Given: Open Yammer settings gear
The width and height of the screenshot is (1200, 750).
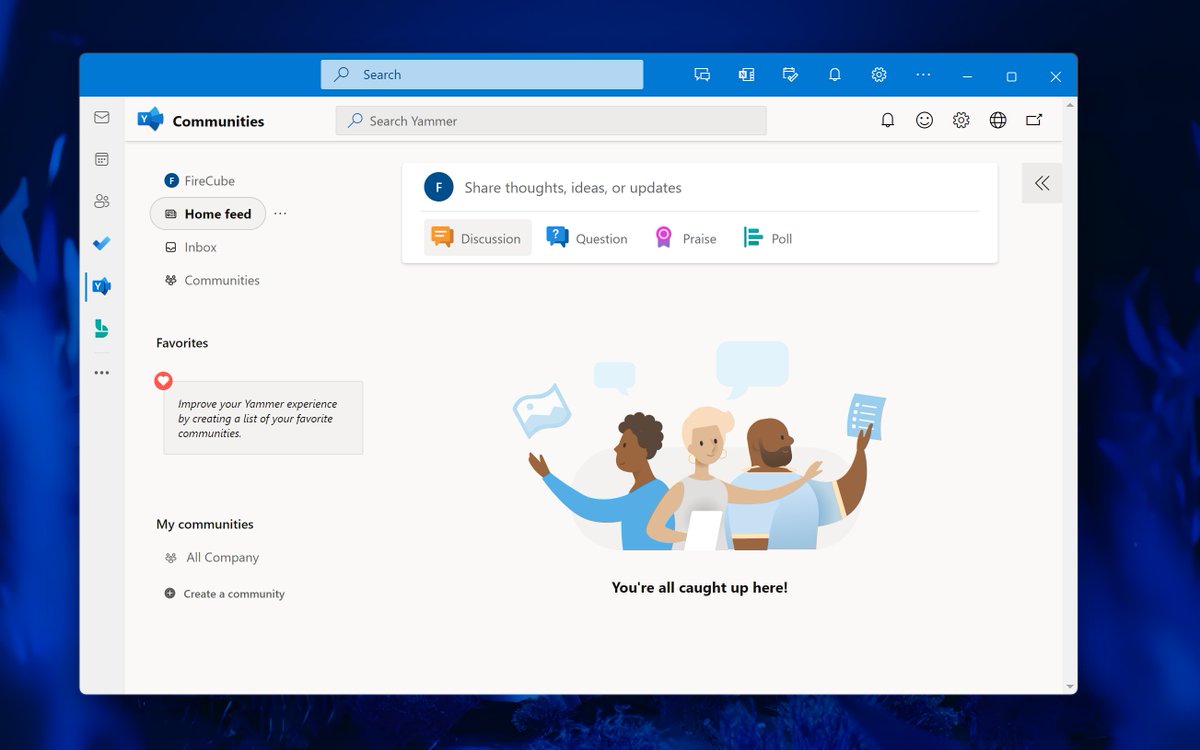Looking at the screenshot, I should click(961, 120).
